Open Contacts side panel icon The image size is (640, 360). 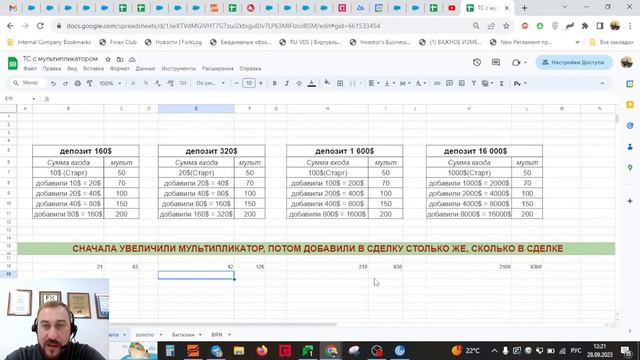tap(630, 147)
